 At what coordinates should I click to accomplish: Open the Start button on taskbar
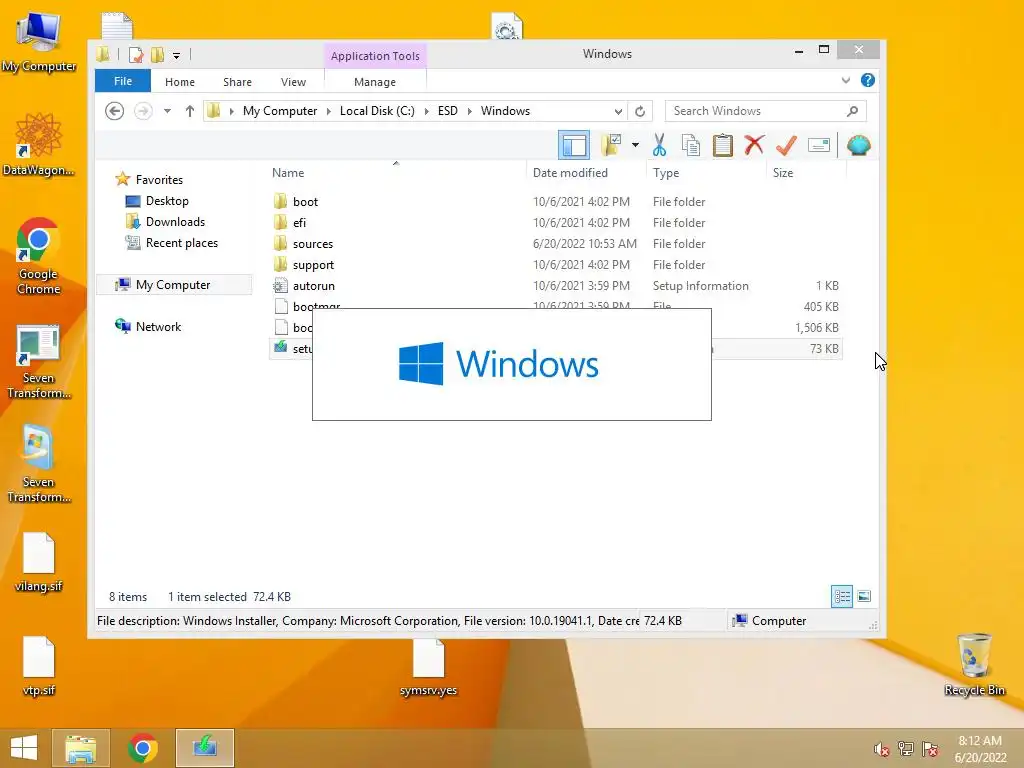coord(24,748)
